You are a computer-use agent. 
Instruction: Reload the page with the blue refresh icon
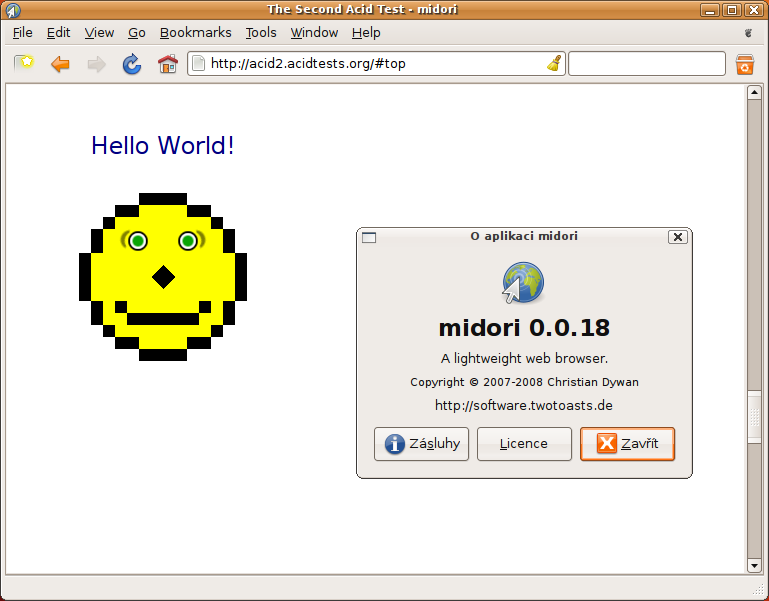click(131, 64)
